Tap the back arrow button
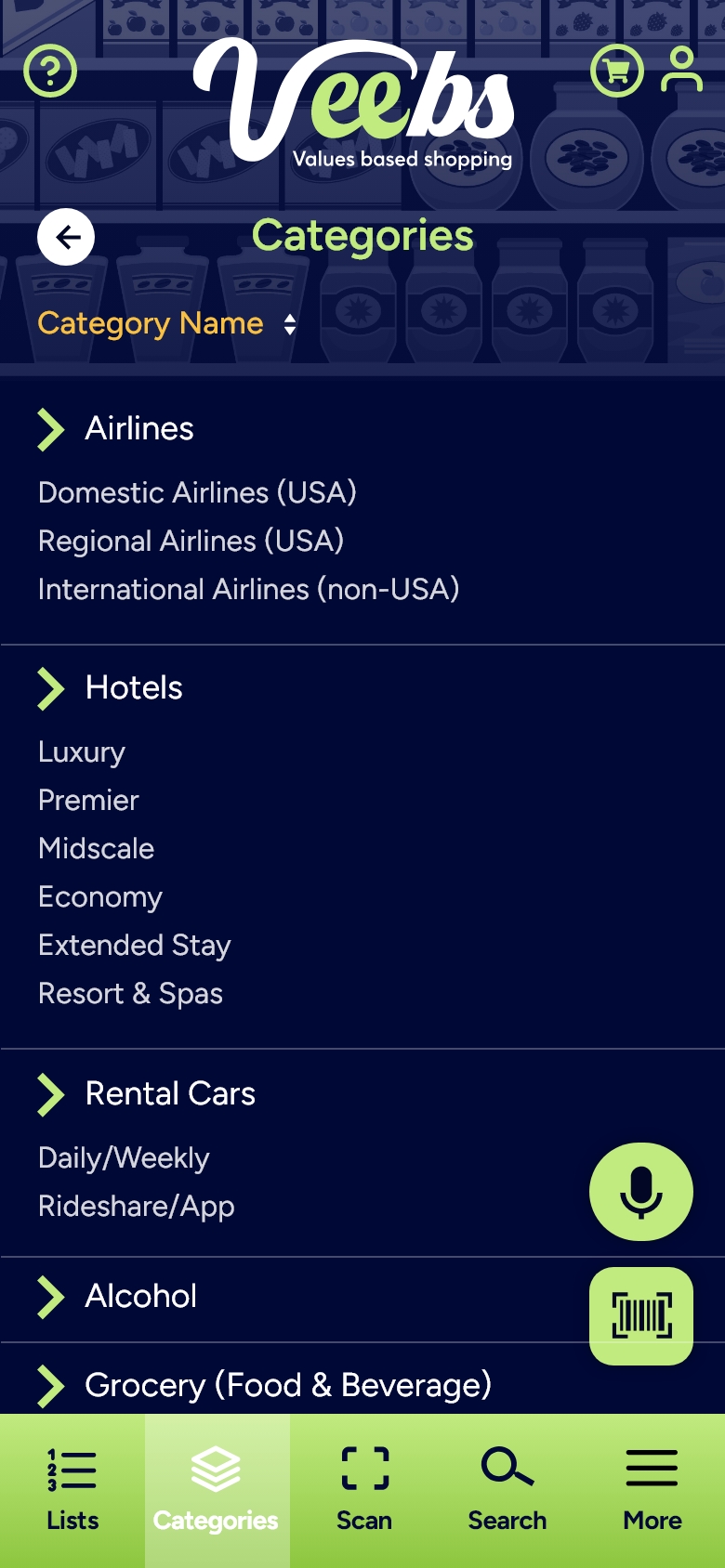The width and height of the screenshot is (725, 1568). click(x=66, y=237)
